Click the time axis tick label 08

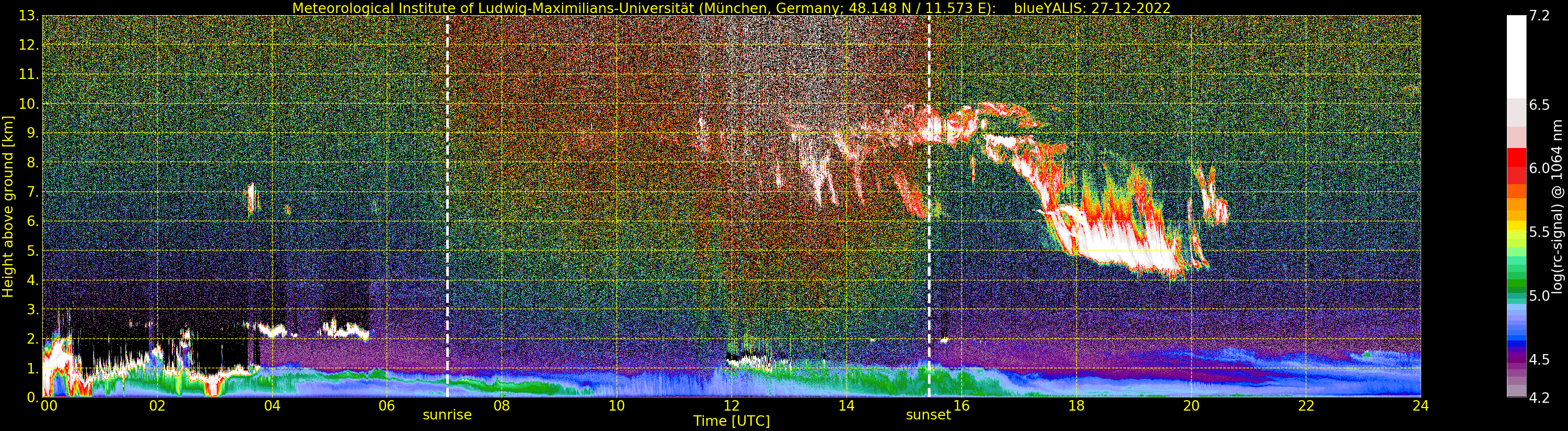tap(502, 405)
